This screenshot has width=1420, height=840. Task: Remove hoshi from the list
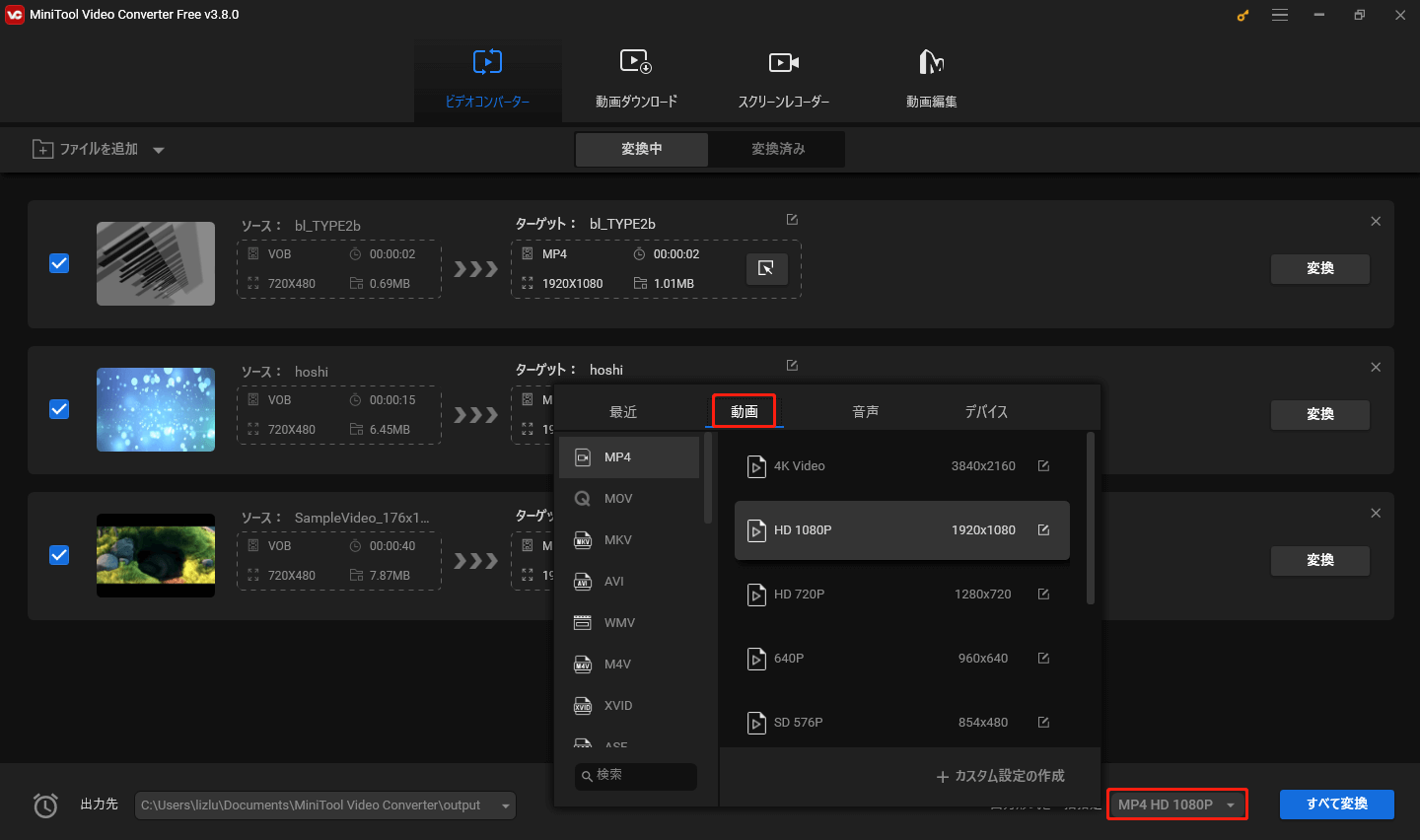tap(1376, 368)
